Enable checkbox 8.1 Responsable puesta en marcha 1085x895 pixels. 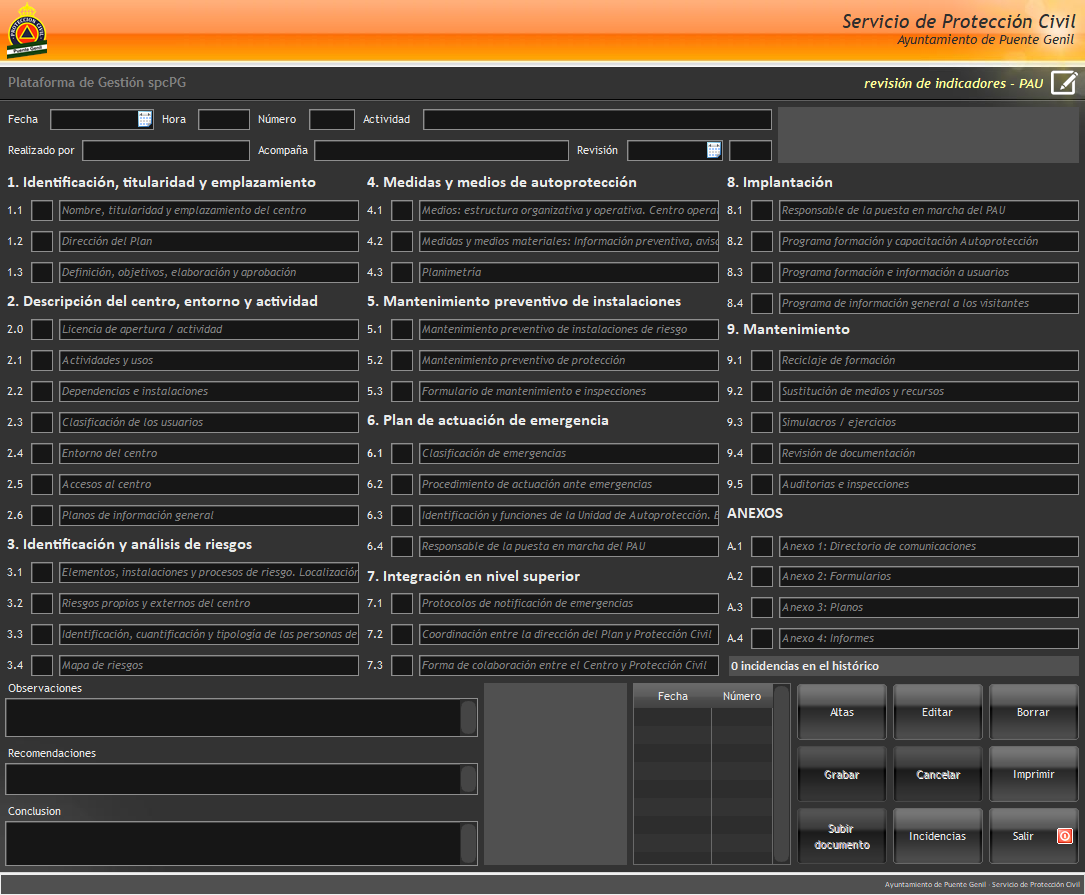point(762,210)
